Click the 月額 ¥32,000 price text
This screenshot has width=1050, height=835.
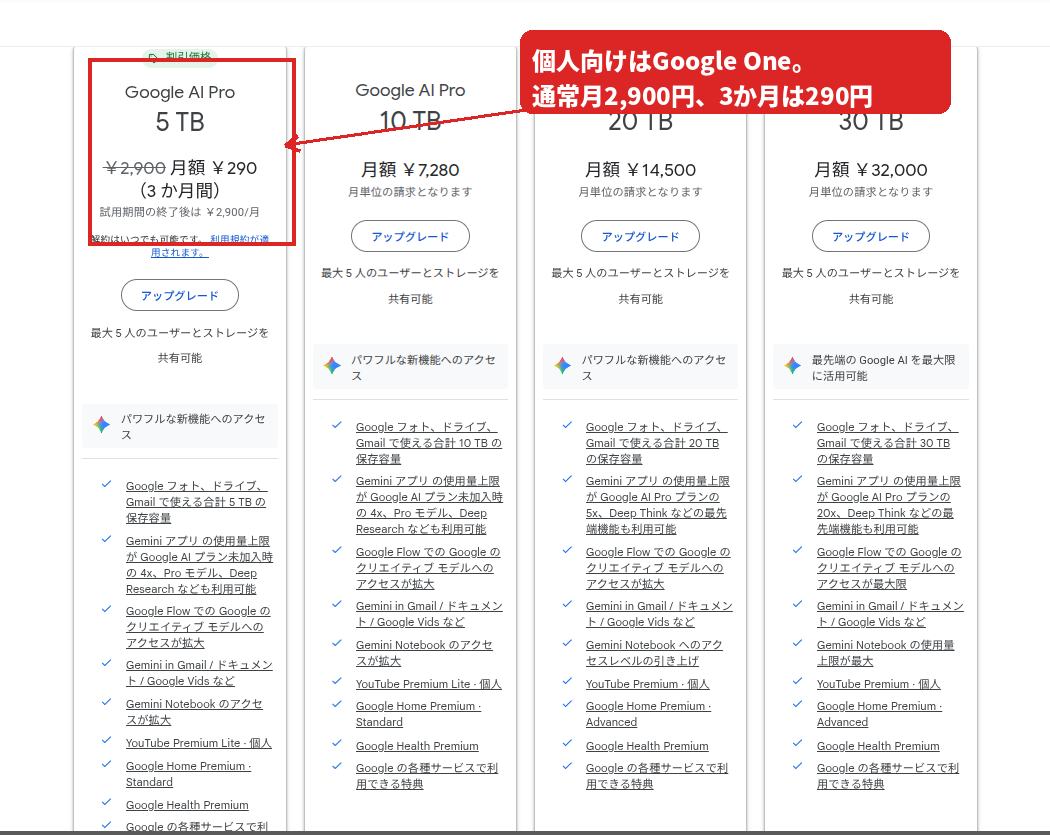point(871,170)
